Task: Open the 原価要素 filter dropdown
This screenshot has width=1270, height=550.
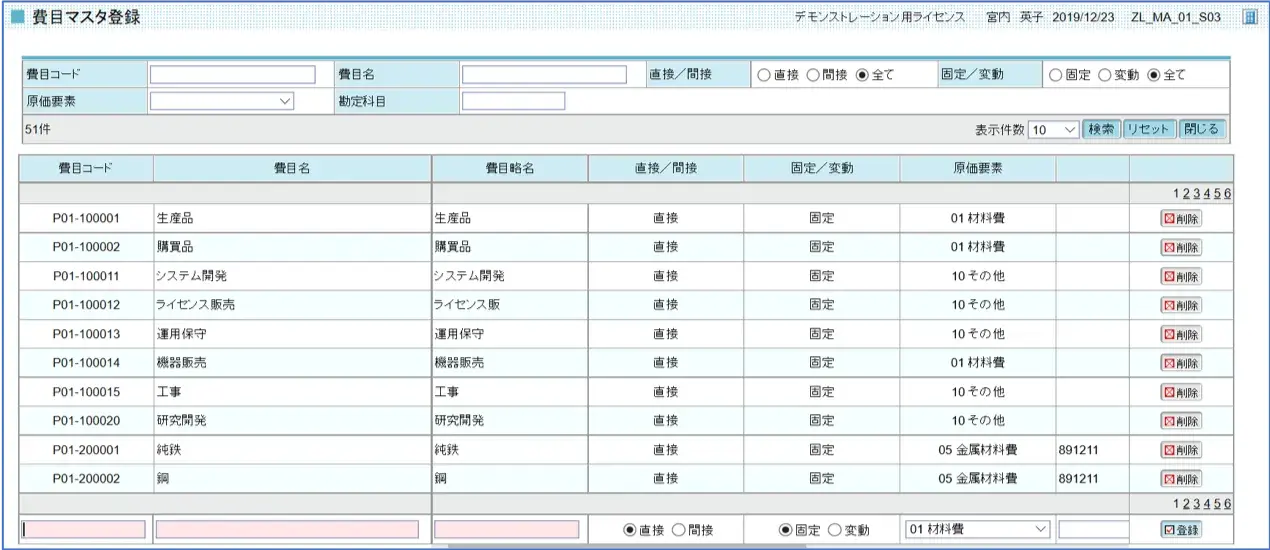Action: (221, 101)
